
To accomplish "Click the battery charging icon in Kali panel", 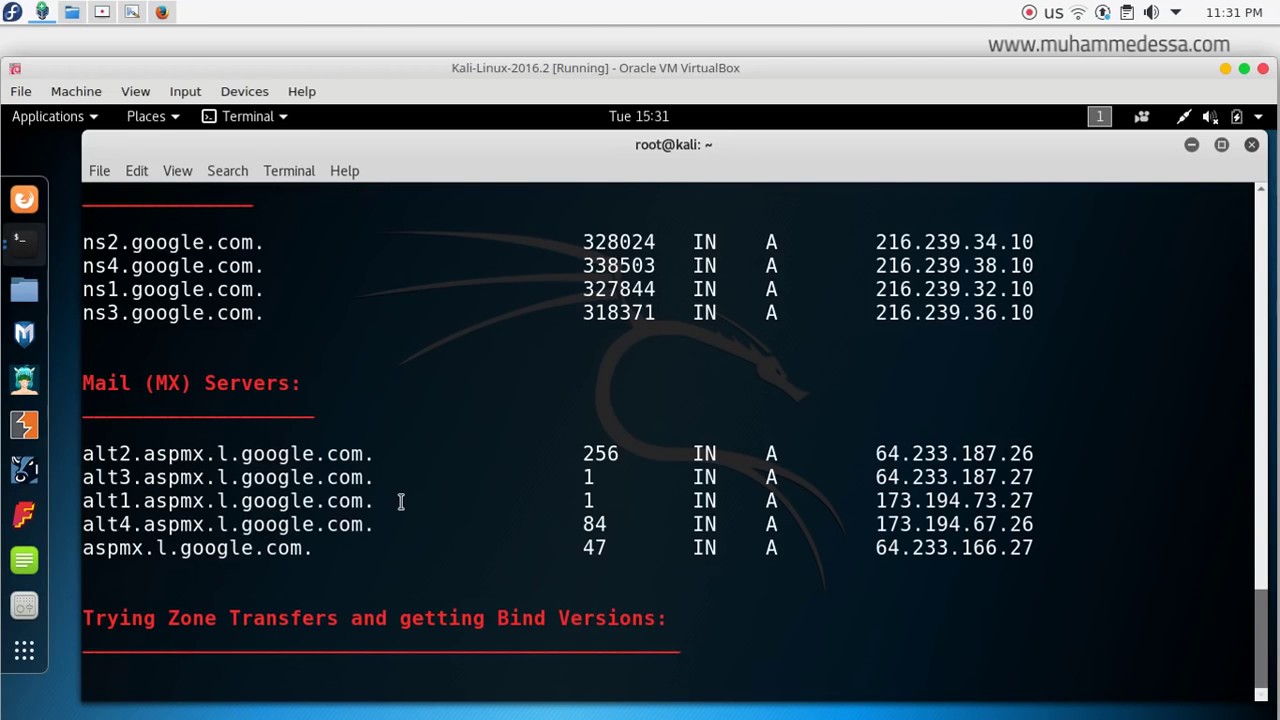I will click(x=1237, y=116).
